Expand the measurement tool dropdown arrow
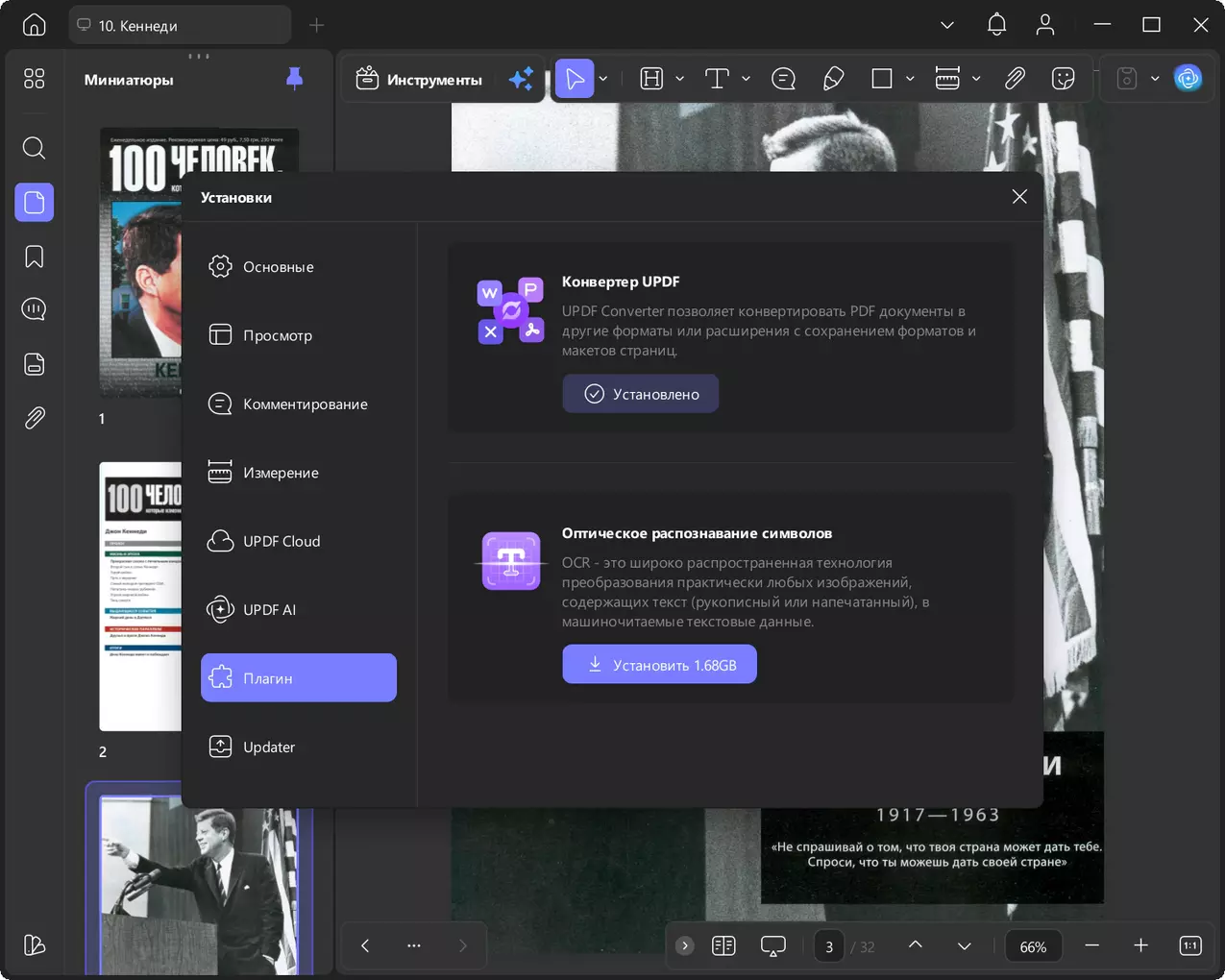 point(976,79)
